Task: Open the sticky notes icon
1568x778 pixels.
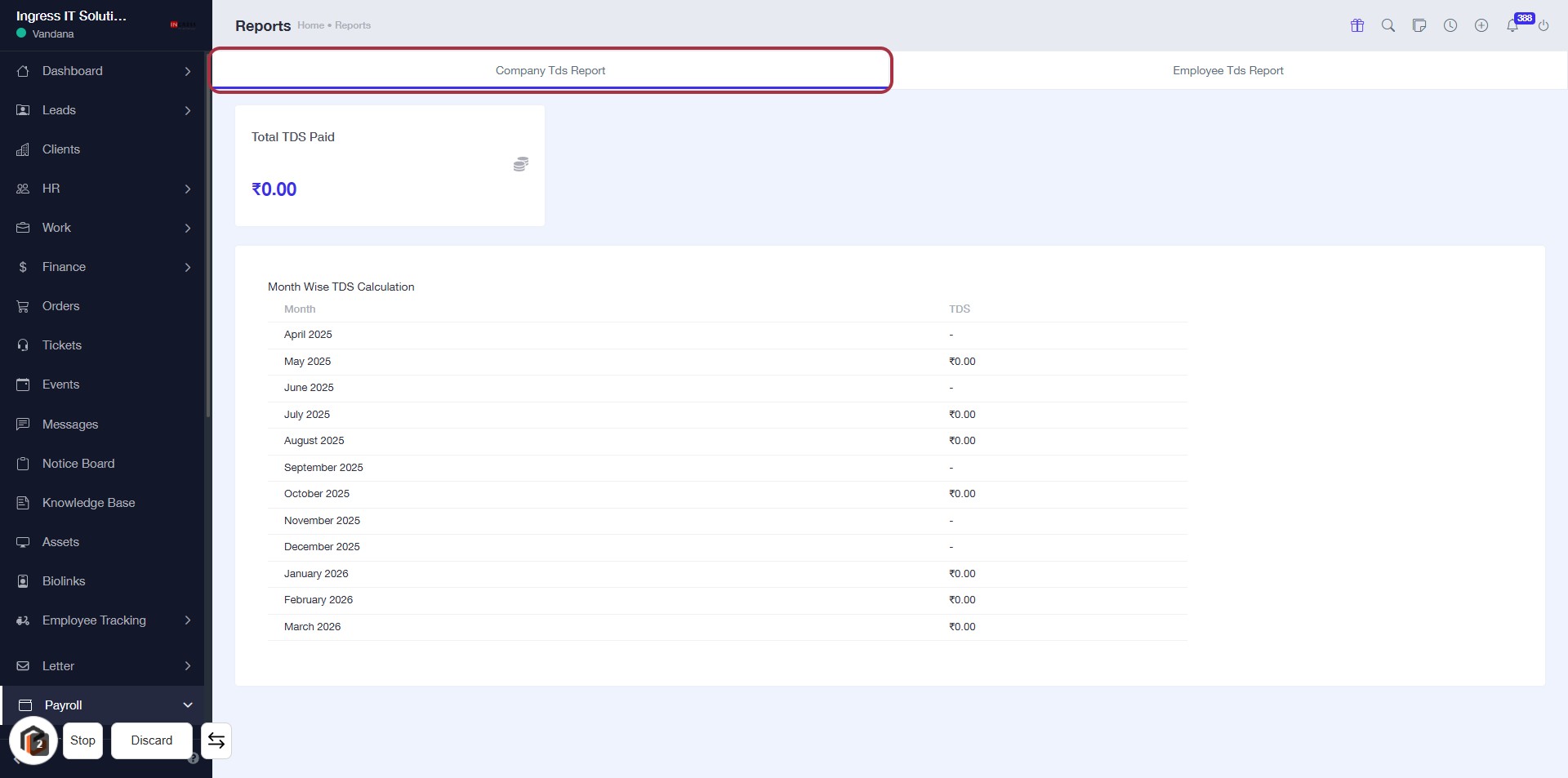Action: pos(1419,25)
